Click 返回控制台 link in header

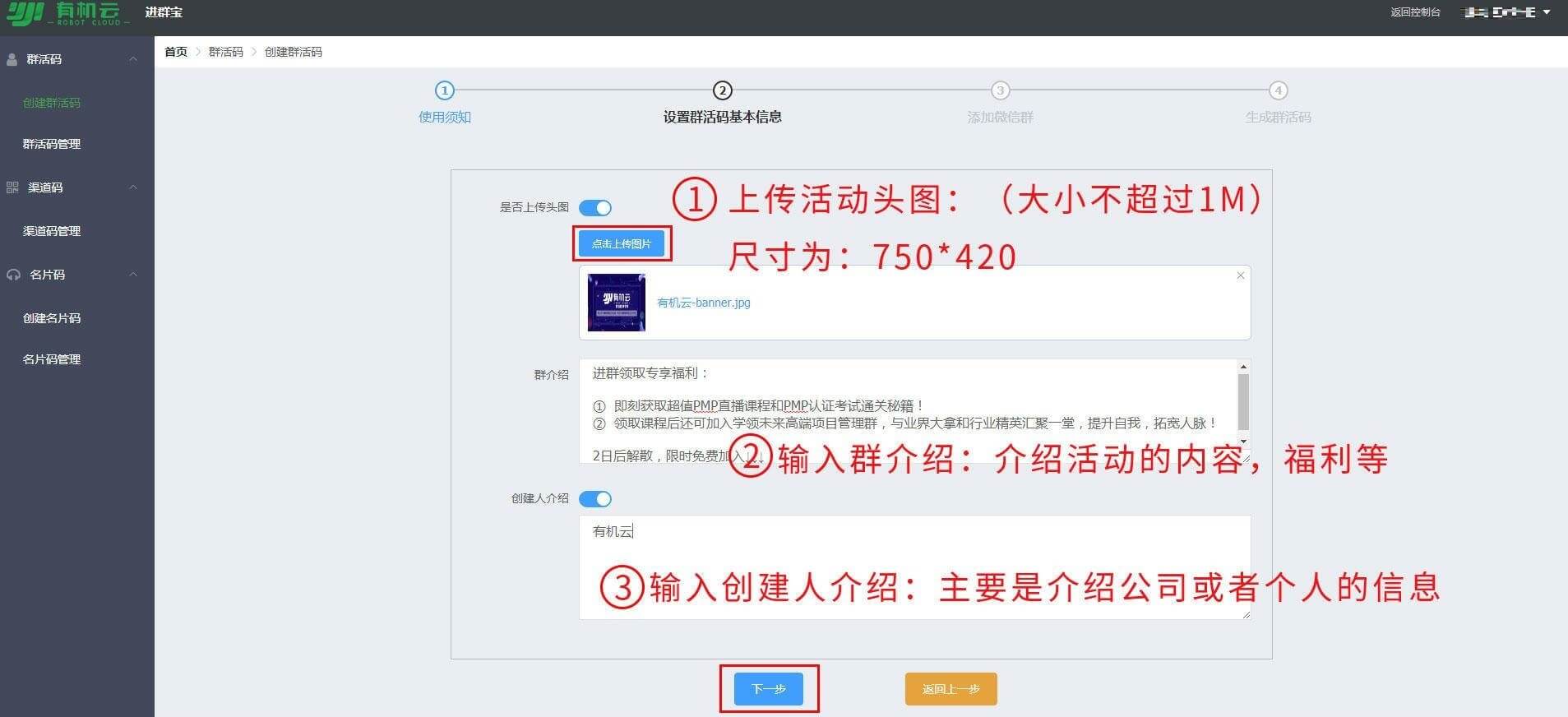pos(1415,12)
